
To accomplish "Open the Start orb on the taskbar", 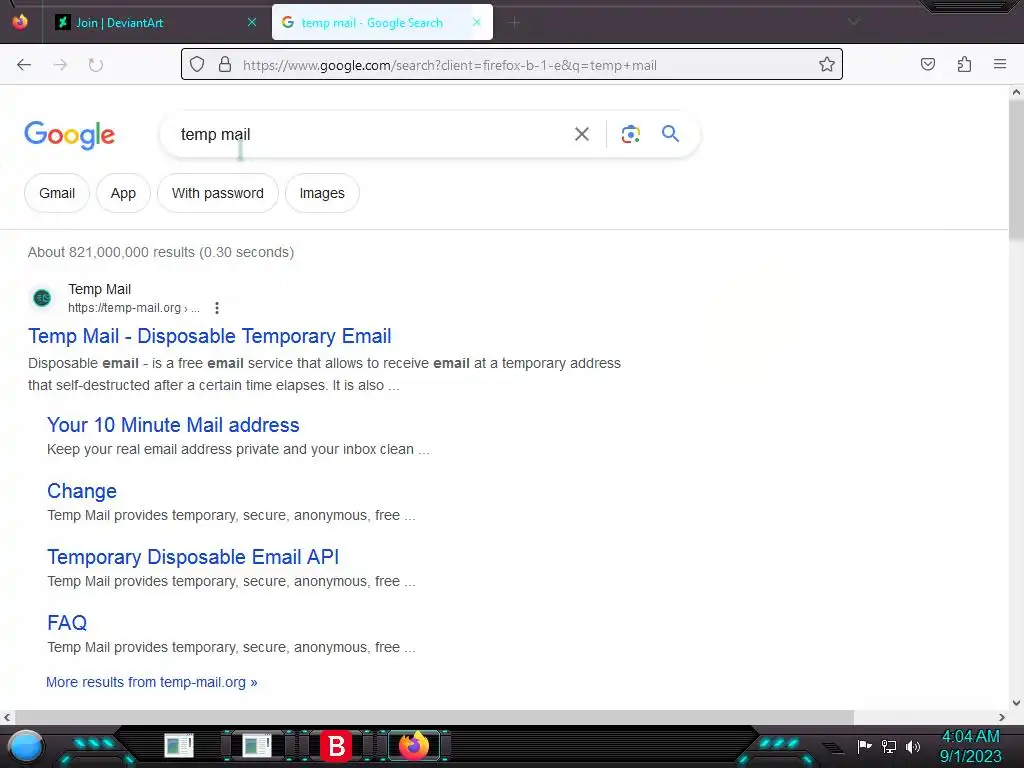I will point(25,746).
